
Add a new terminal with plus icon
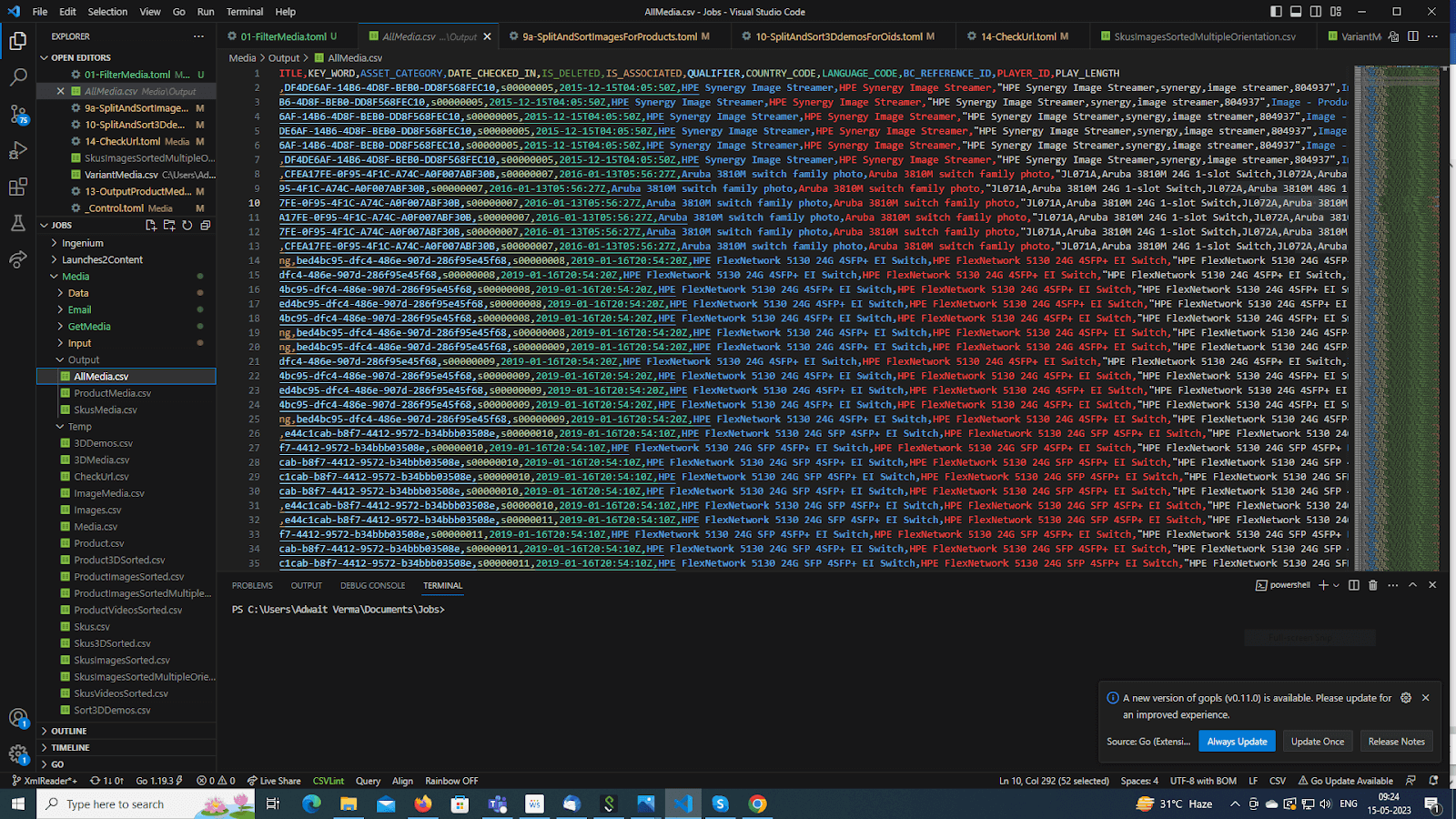click(1324, 585)
